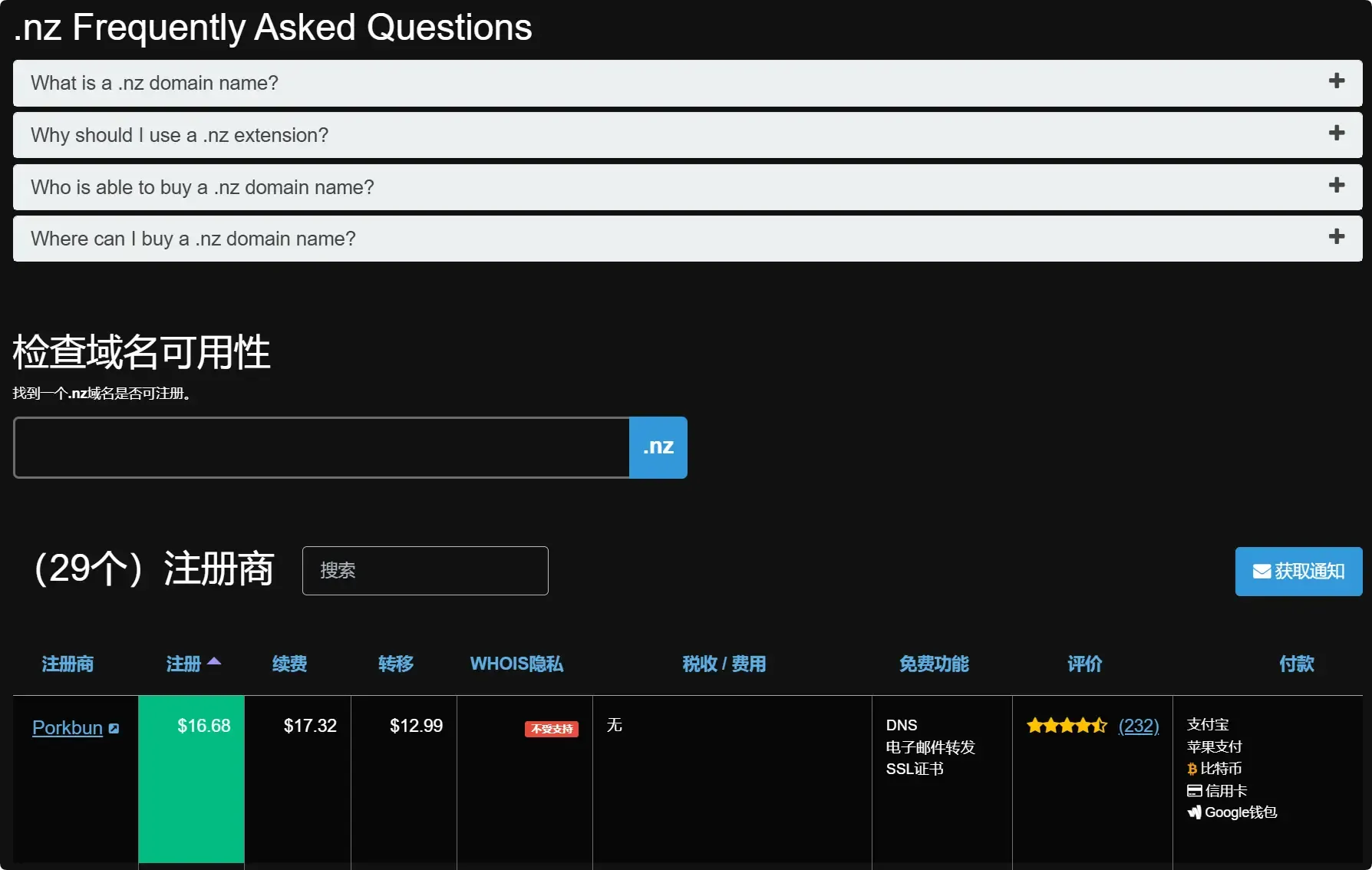Viewport: 1372px width, 870px height.
Task: Click the blue .nz search button
Action: coord(658,447)
